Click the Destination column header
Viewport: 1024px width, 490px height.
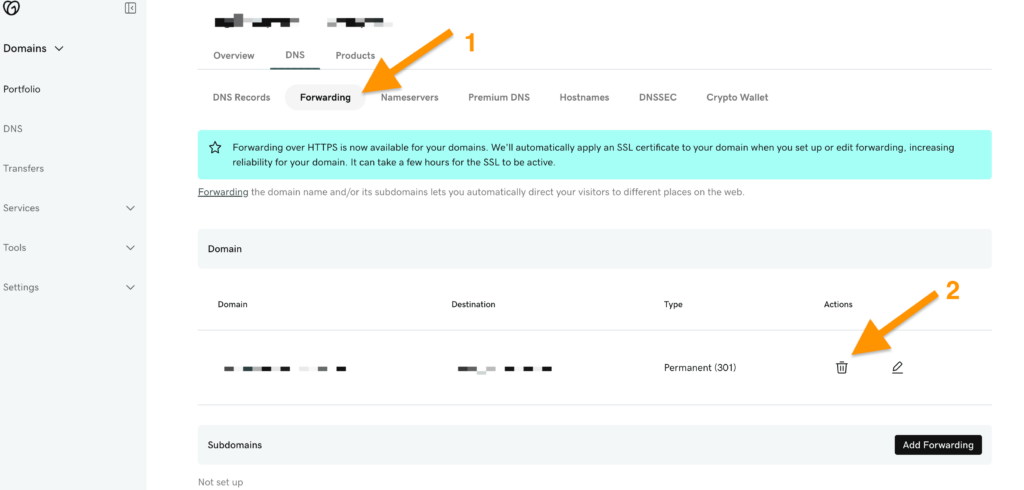click(473, 304)
